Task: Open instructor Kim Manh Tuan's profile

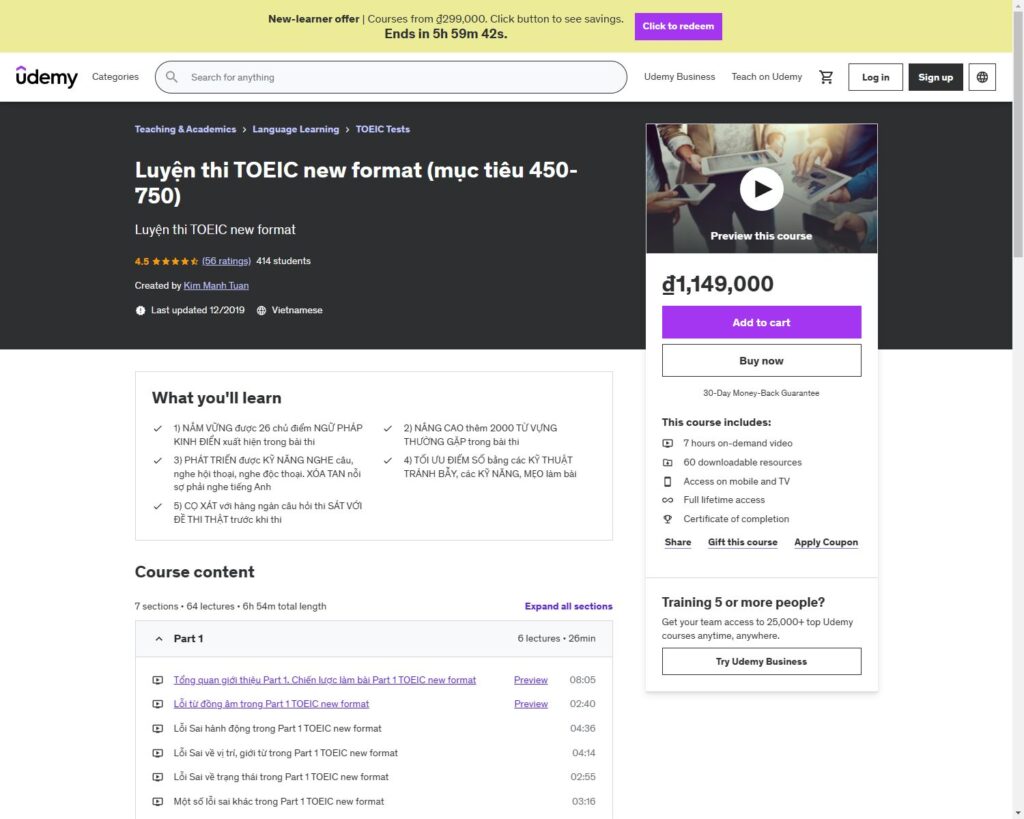Action: (216, 286)
